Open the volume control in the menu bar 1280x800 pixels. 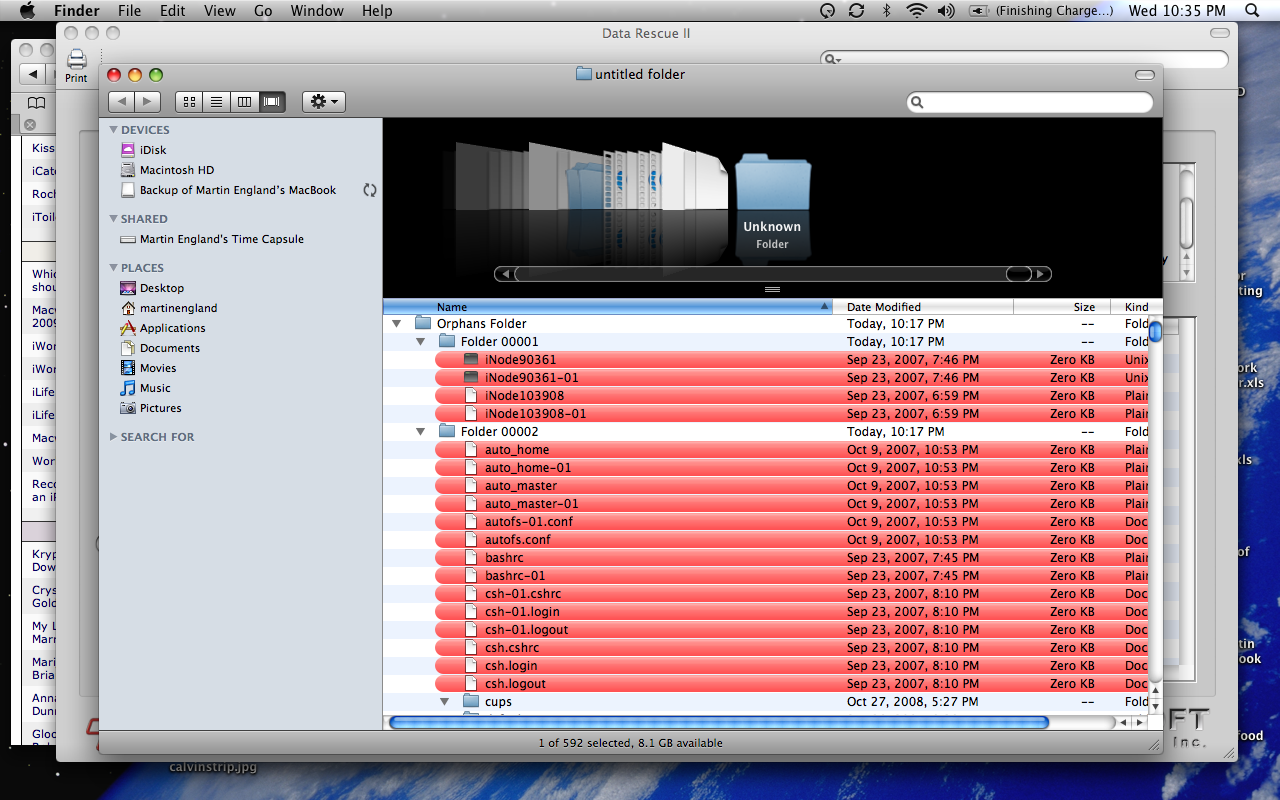946,11
